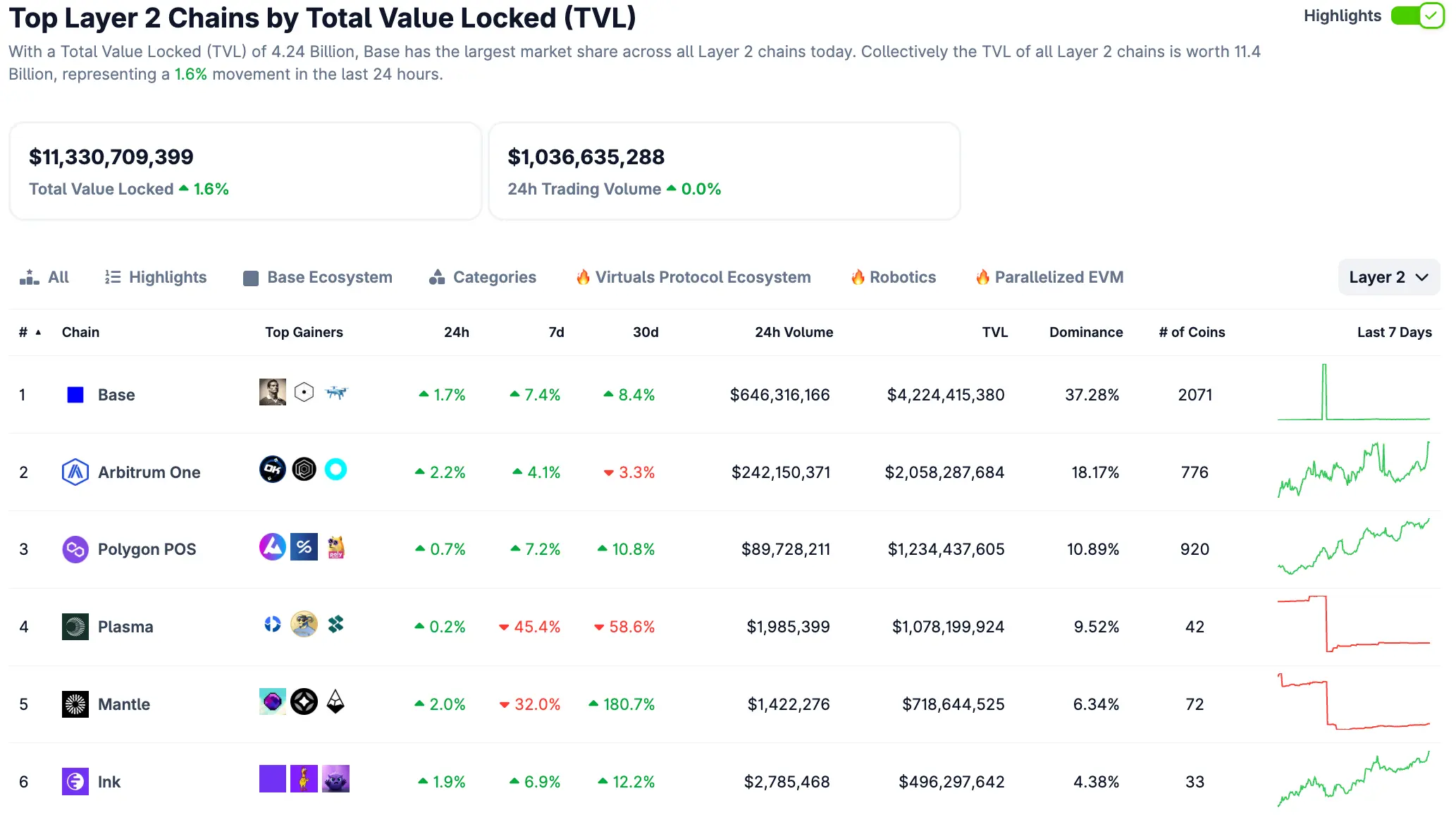Click the Mantle chain logo icon
The width and height of the screenshot is (1456, 815).
point(75,704)
